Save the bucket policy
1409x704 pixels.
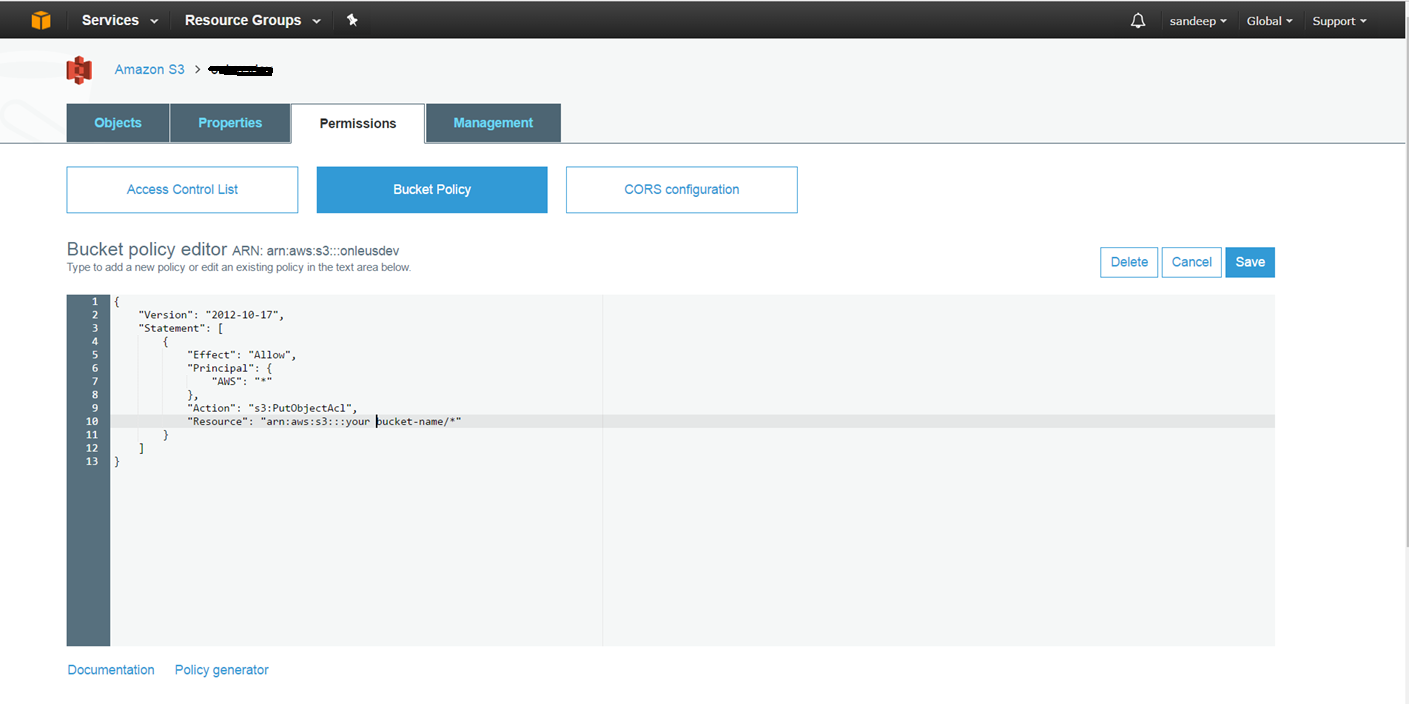point(1250,262)
